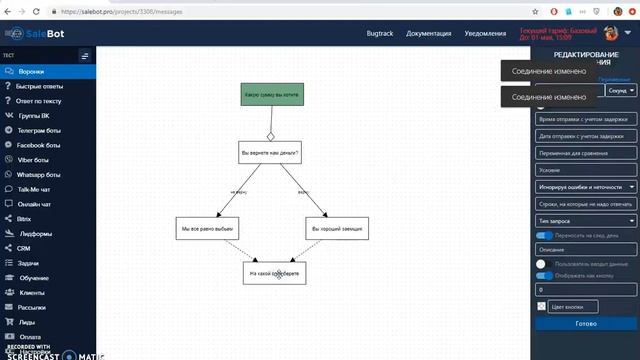Click the Готово button
The width and height of the screenshot is (640, 360).
[586, 324]
